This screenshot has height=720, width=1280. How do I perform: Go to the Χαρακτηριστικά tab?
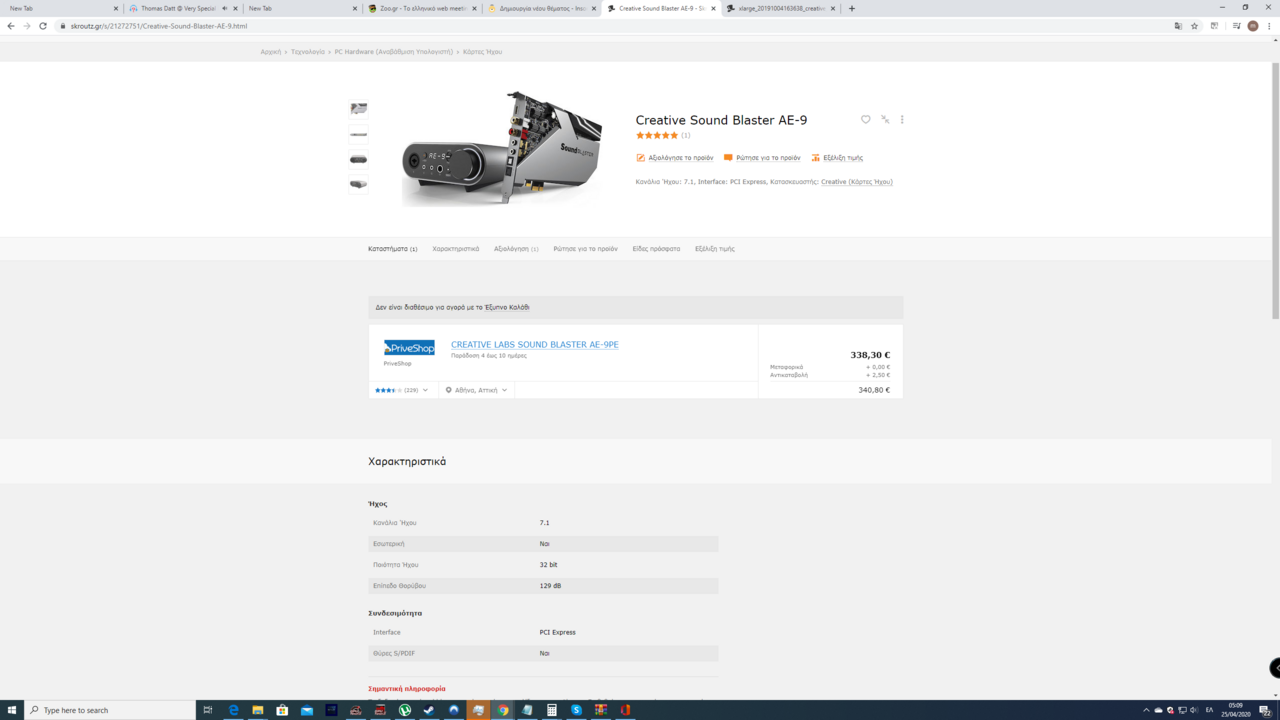click(456, 249)
